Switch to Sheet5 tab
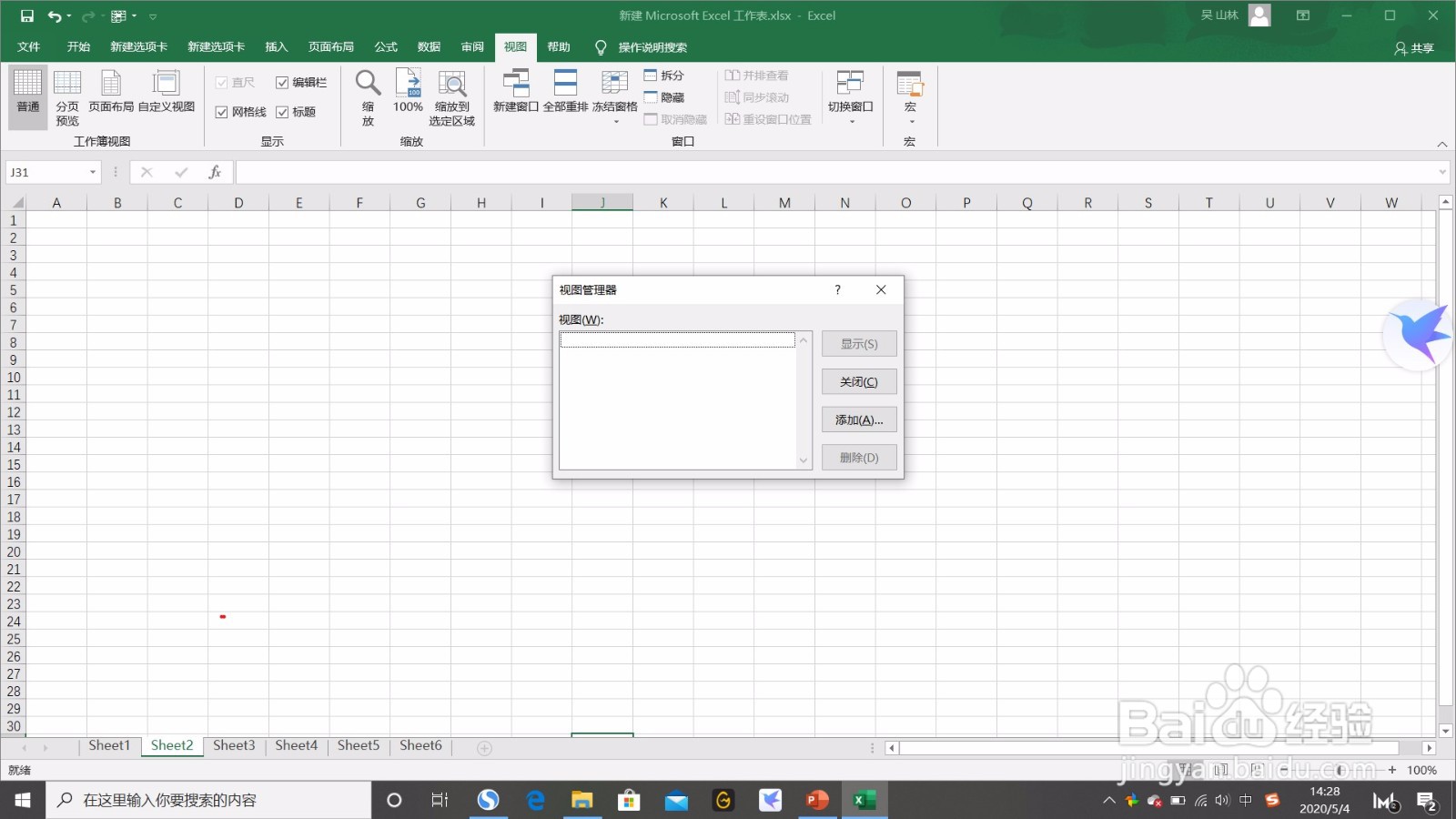Viewport: 1456px width, 819px height. [359, 745]
